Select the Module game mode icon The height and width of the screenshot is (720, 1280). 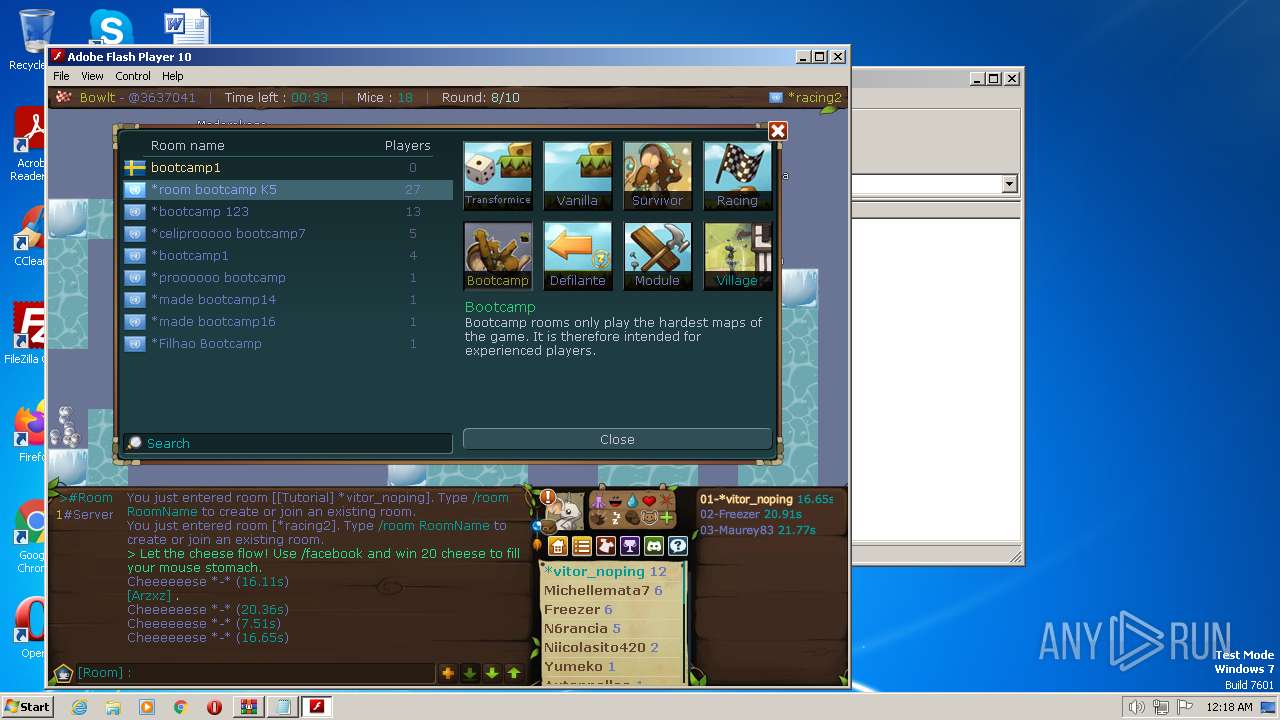657,255
